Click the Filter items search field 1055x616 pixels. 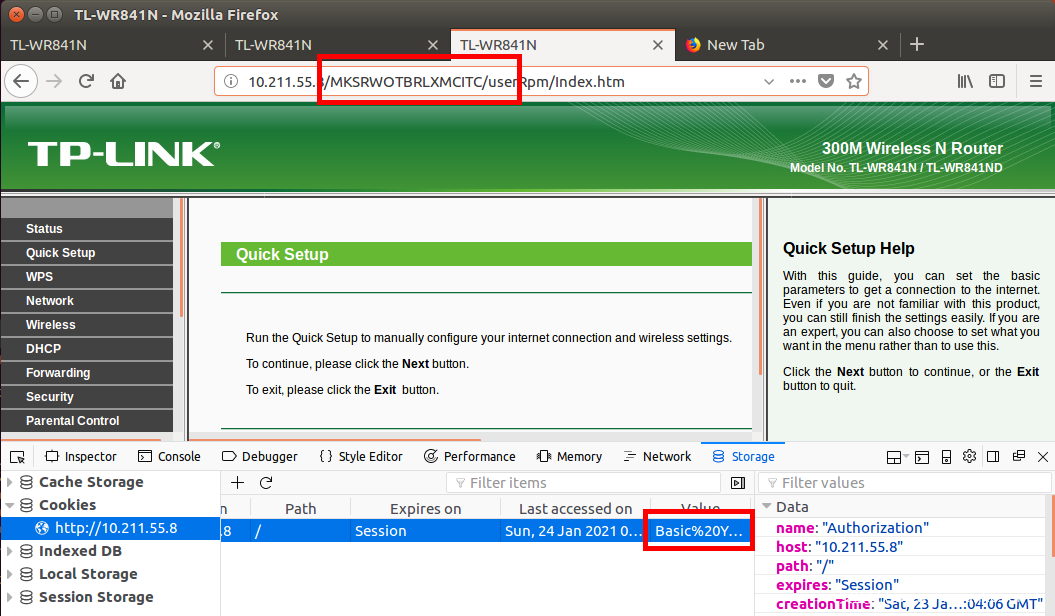tap(590, 483)
